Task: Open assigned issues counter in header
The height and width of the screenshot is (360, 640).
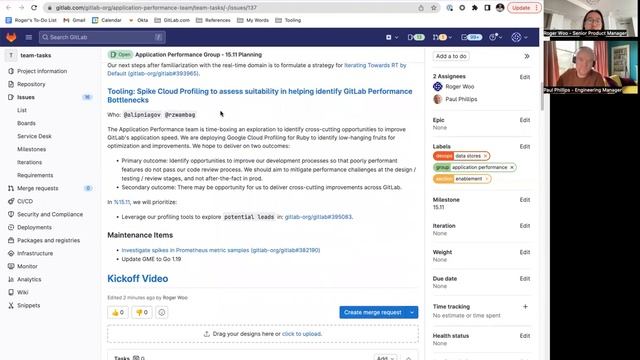Action: tap(416, 37)
